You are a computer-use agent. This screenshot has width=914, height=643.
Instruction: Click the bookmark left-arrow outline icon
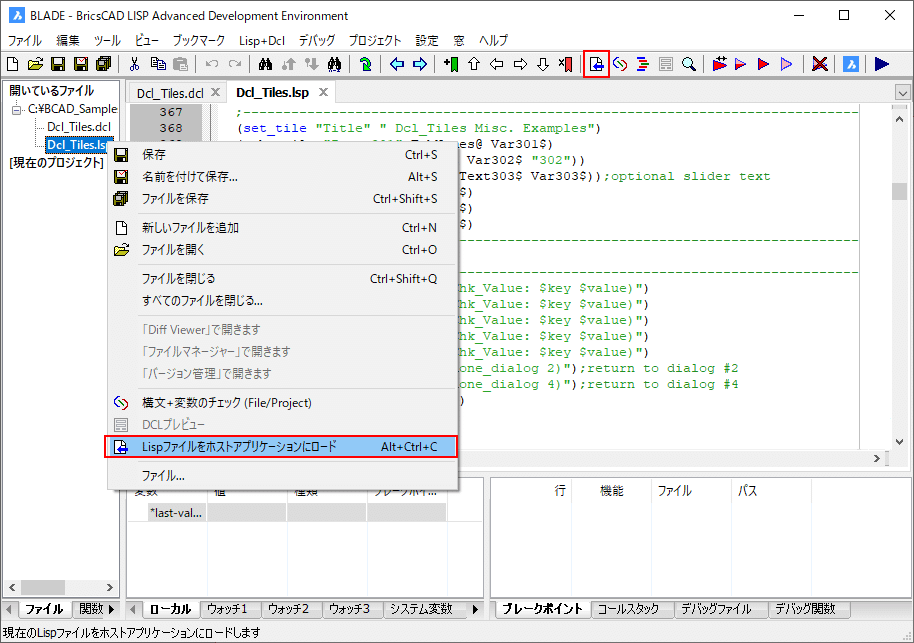point(497,64)
